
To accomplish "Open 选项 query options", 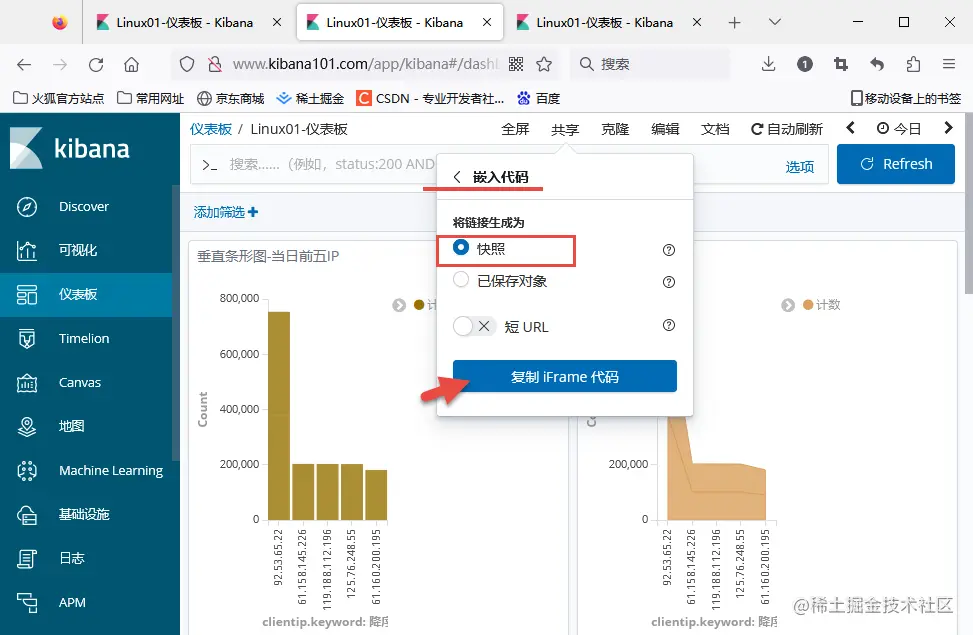I will [x=799, y=166].
